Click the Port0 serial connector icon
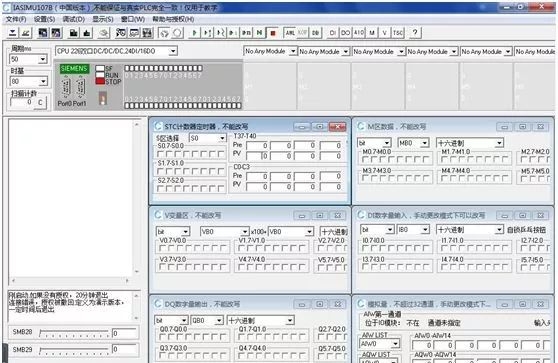Screen dimensions: 558x363 coord(66,88)
